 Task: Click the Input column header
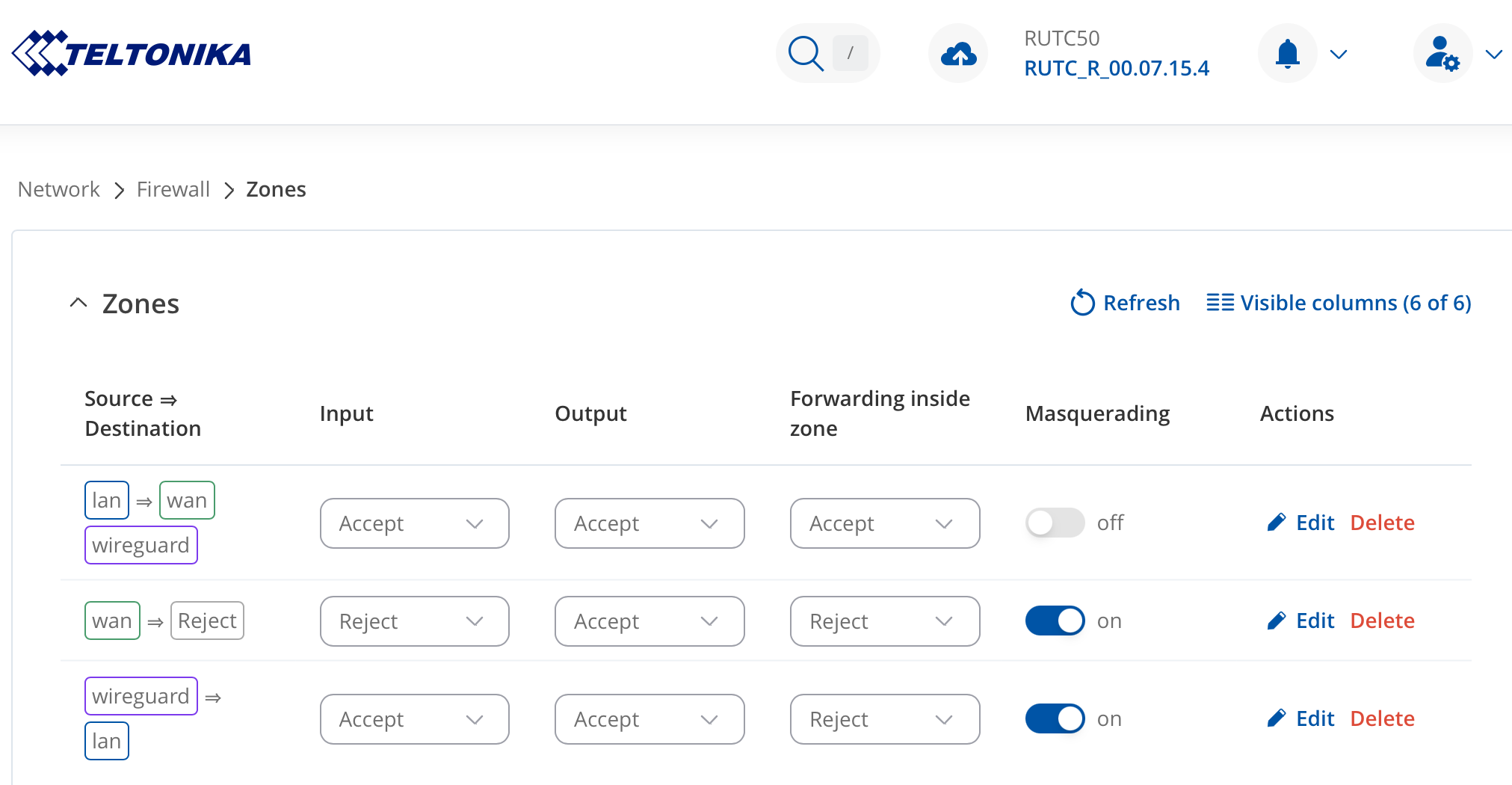pos(346,413)
